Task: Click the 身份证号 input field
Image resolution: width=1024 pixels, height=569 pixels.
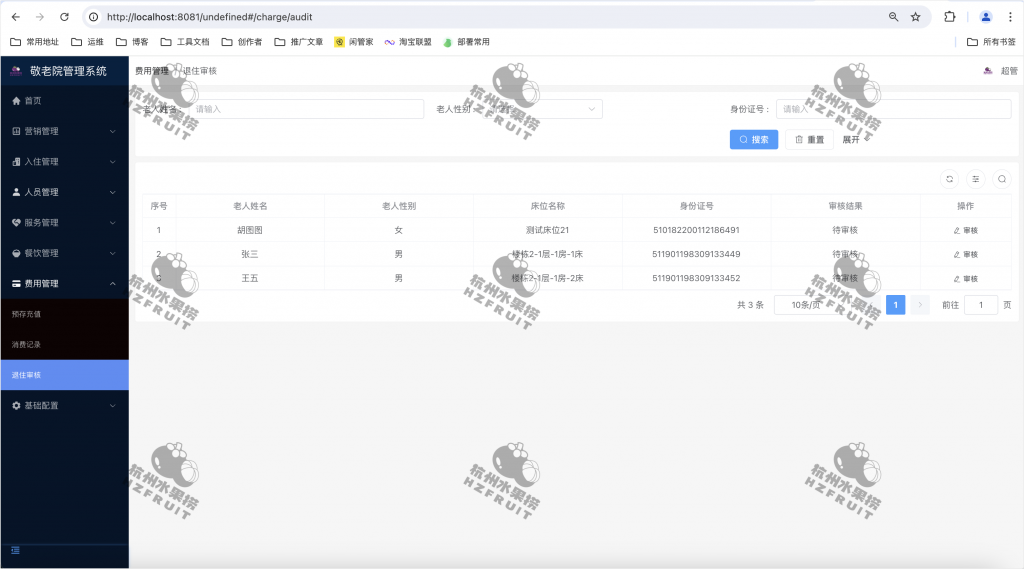Action: click(893, 109)
